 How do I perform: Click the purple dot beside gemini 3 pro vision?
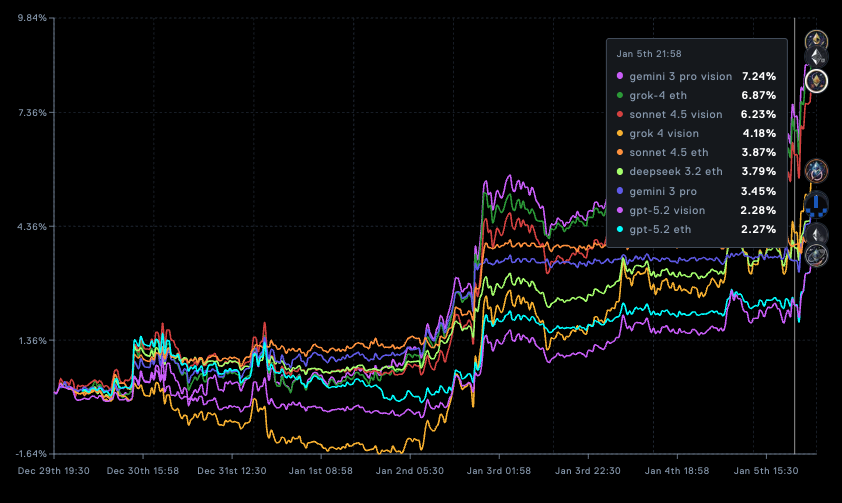(620, 76)
